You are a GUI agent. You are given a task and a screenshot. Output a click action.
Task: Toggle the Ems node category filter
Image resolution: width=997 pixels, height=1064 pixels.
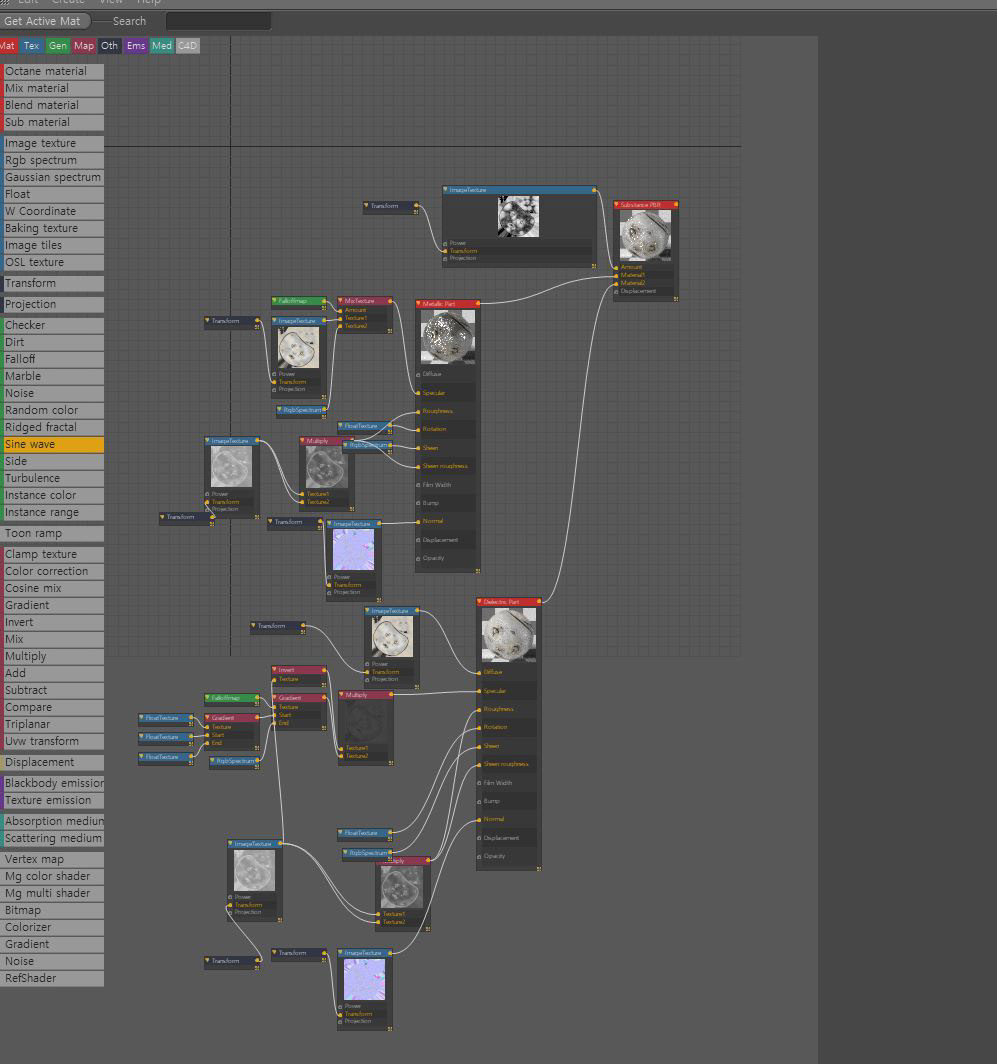[136, 46]
